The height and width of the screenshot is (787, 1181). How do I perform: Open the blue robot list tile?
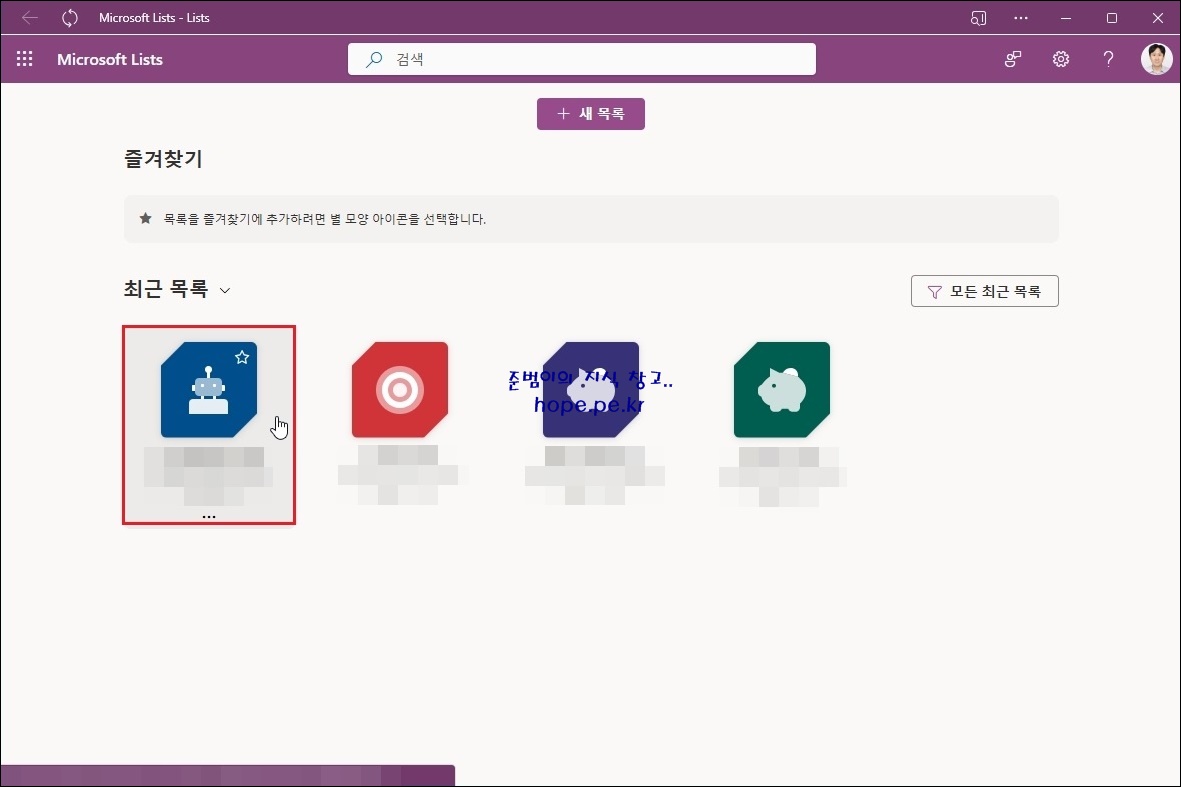point(209,389)
